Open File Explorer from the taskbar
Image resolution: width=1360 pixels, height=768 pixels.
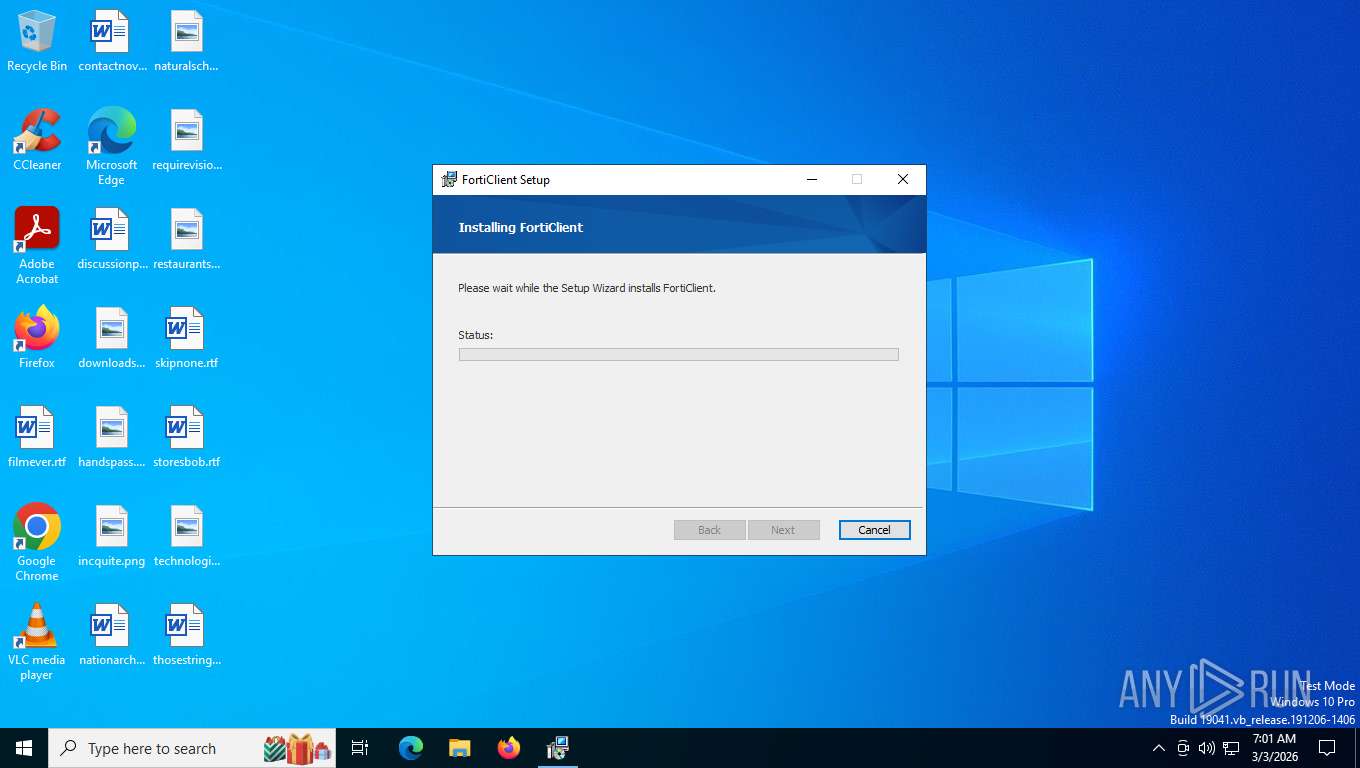tap(459, 748)
